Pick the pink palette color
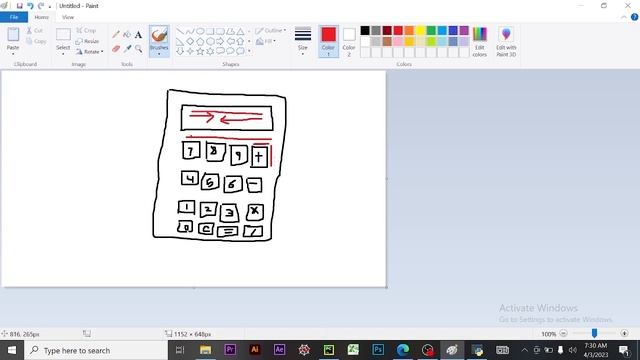The width and height of the screenshot is (640, 360). point(398,41)
